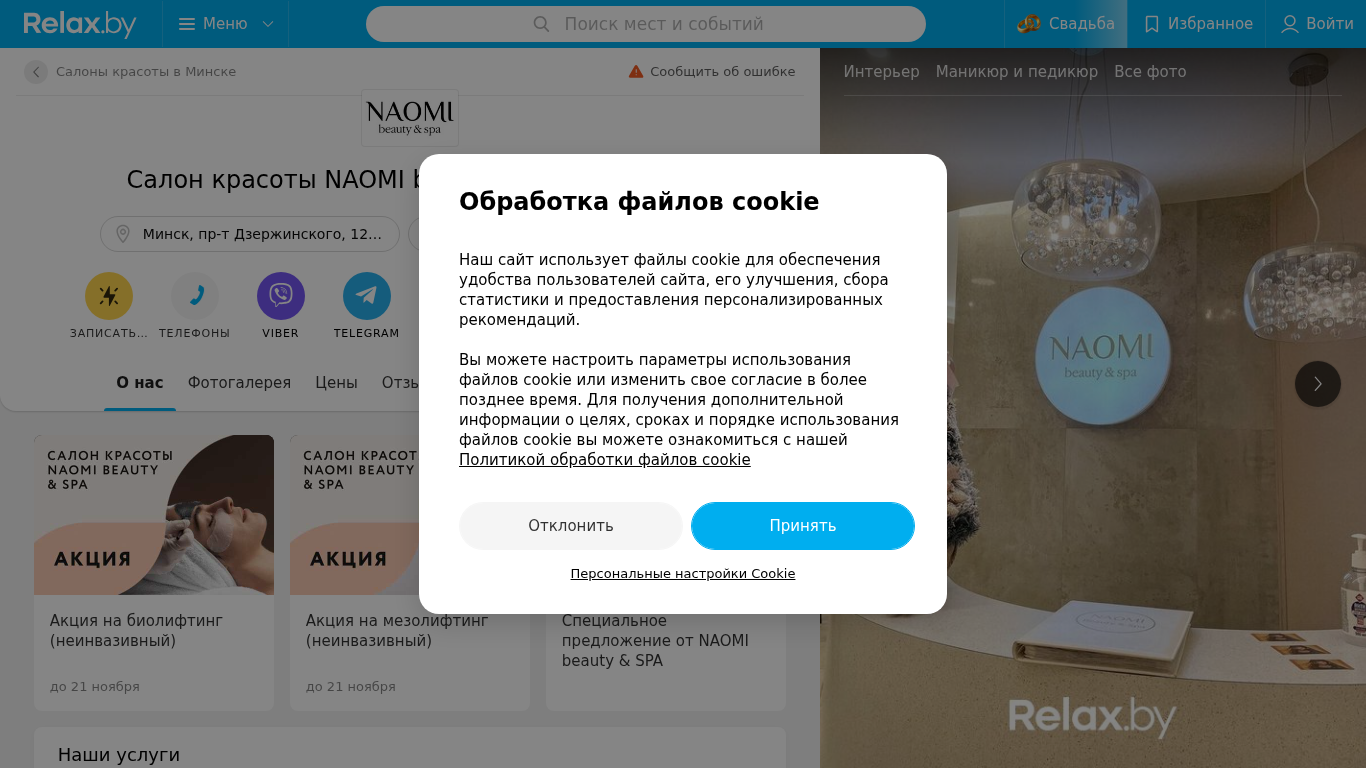Viewport: 1366px width, 768px height.
Task: Switch to the Цены tab
Action: (x=336, y=383)
